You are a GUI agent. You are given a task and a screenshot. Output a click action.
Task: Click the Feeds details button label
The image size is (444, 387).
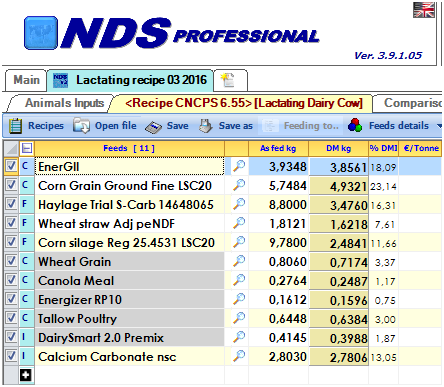click(399, 126)
